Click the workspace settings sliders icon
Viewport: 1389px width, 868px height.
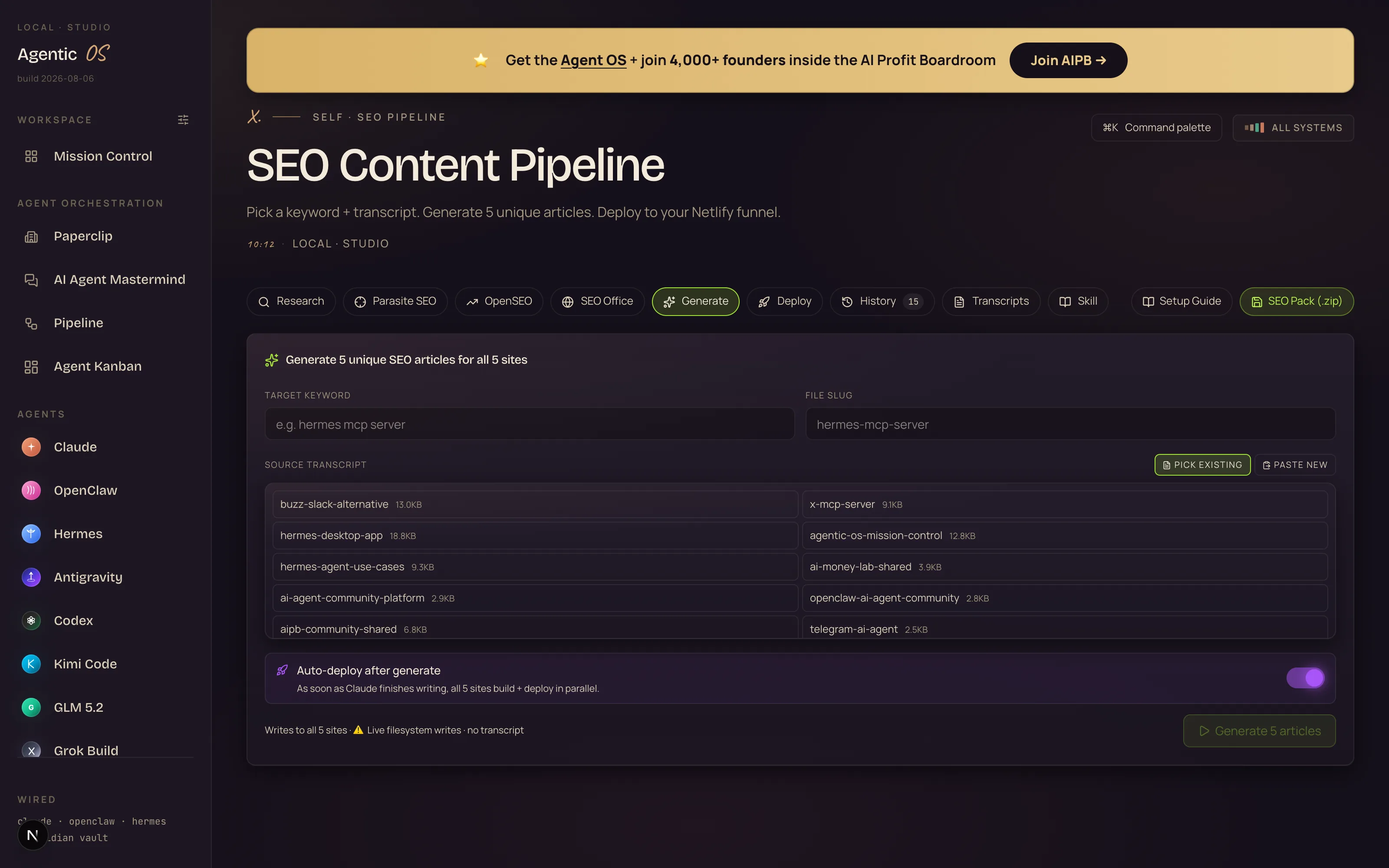pyautogui.click(x=183, y=119)
